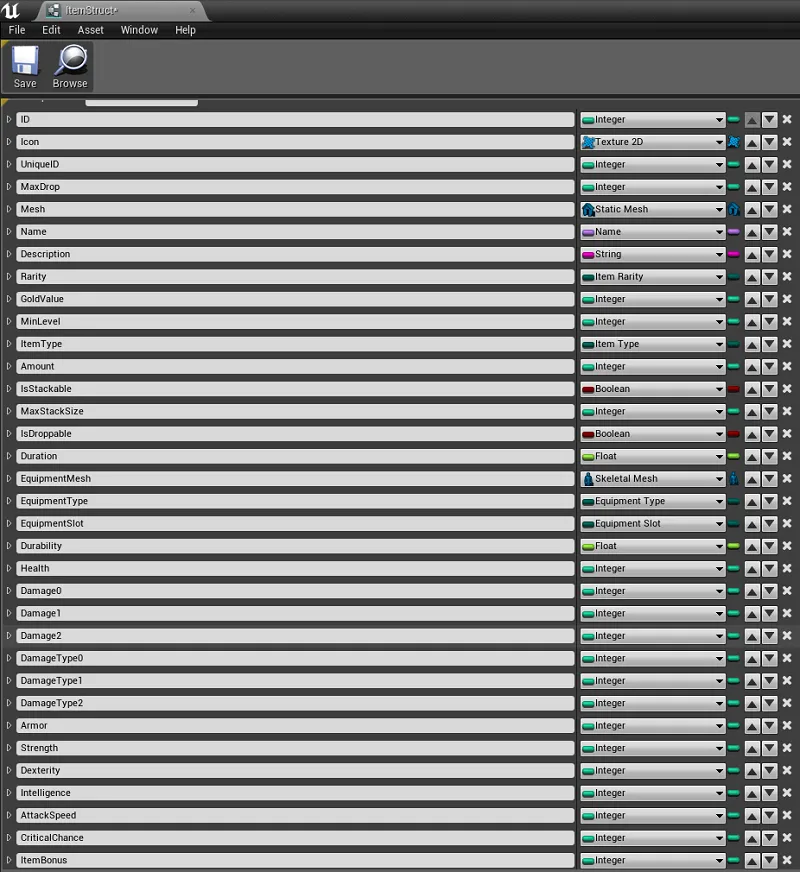Move the Health variable down
The width and height of the screenshot is (800, 872).
769,569
